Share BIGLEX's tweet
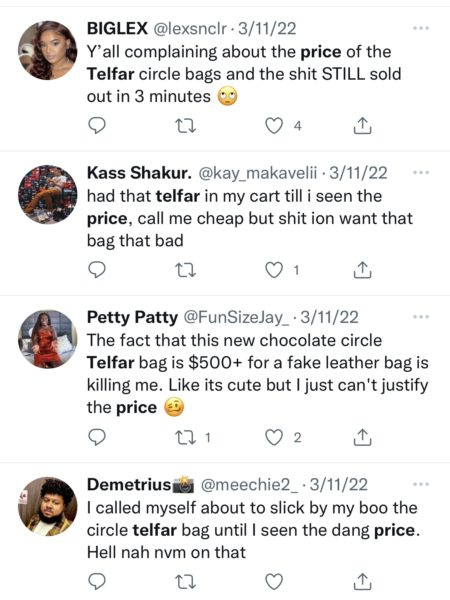 (x=362, y=126)
